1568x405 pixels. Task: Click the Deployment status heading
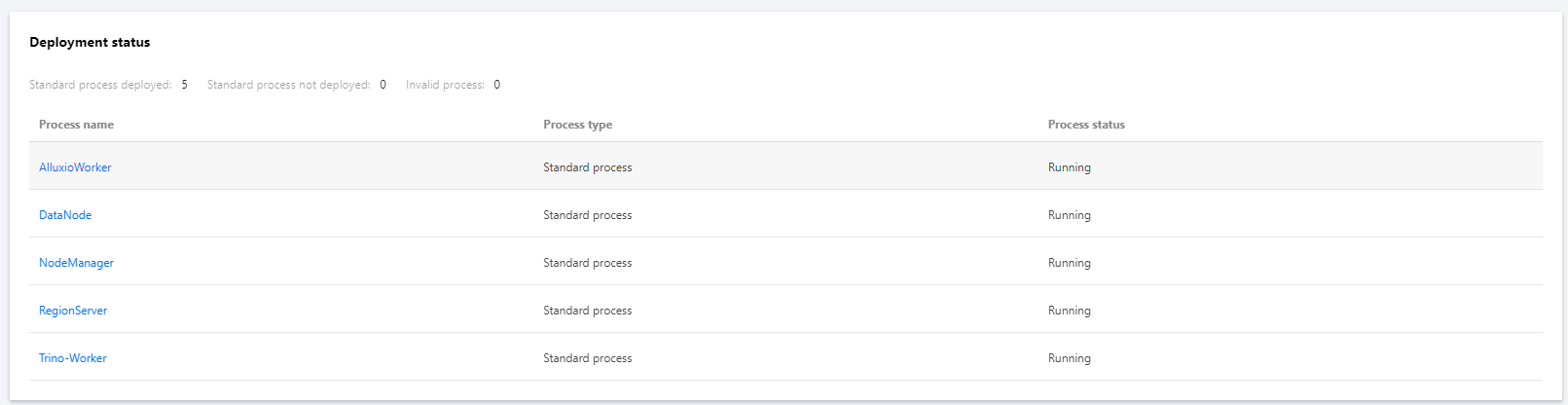coord(90,43)
